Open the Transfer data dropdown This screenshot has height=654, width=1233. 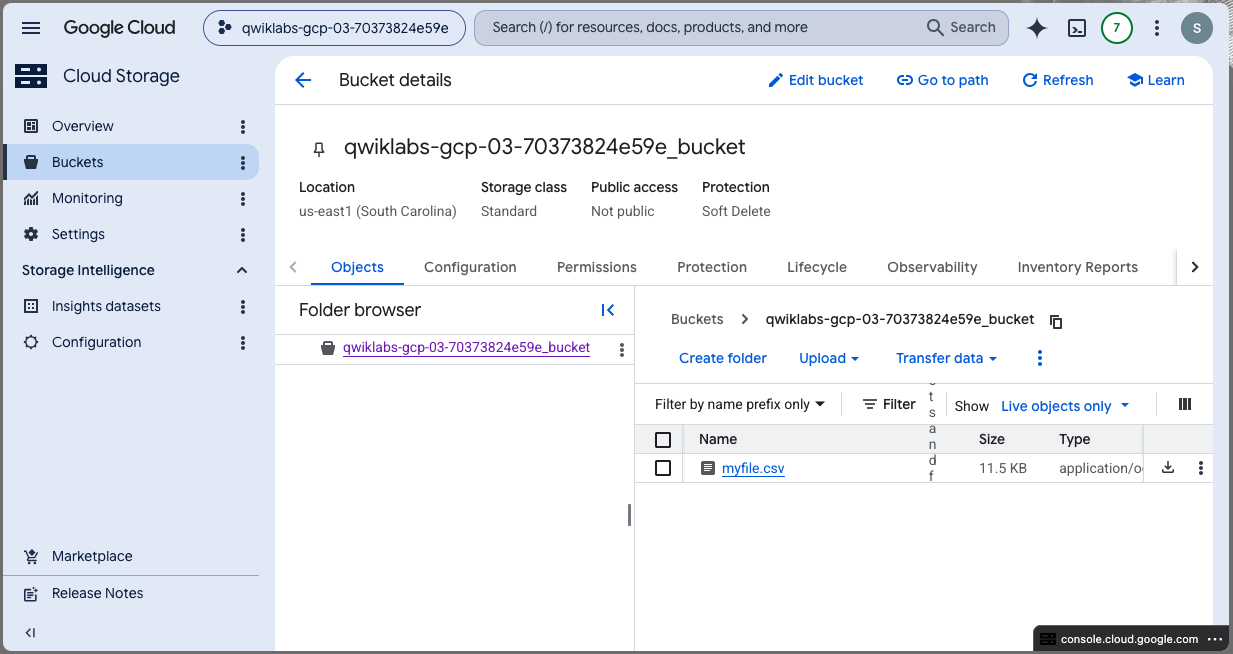pyautogui.click(x=946, y=358)
